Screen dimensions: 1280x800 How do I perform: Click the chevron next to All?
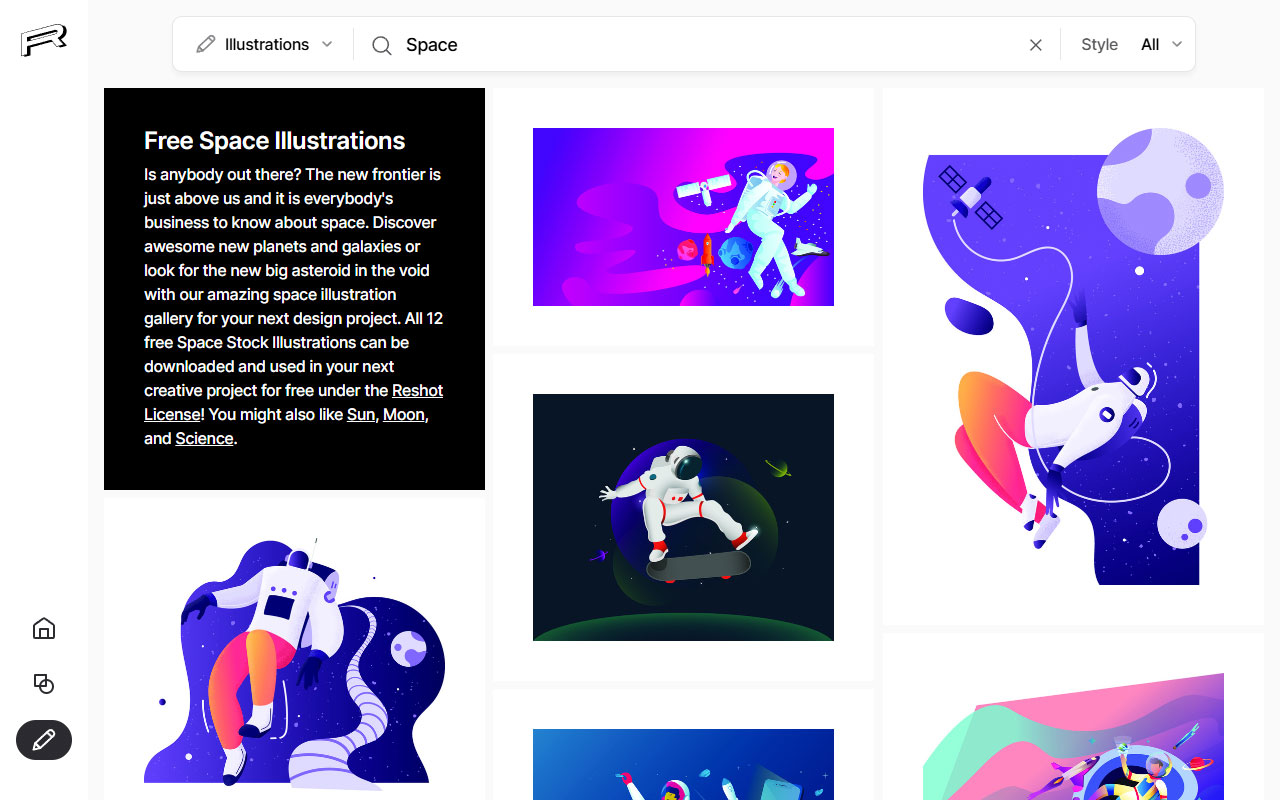[1177, 44]
